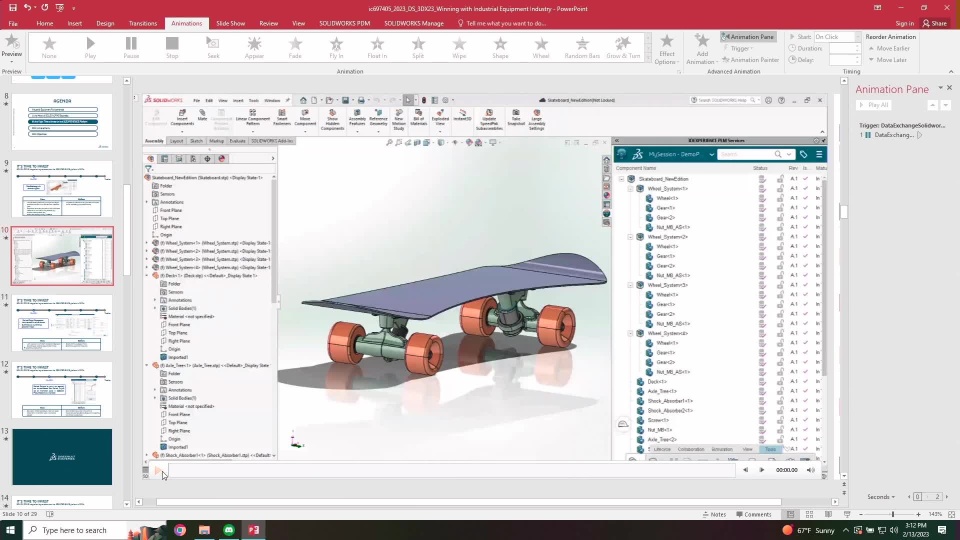Viewport: 960px width, 540px height.
Task: Undo the last action
Action: tap(27, 8)
